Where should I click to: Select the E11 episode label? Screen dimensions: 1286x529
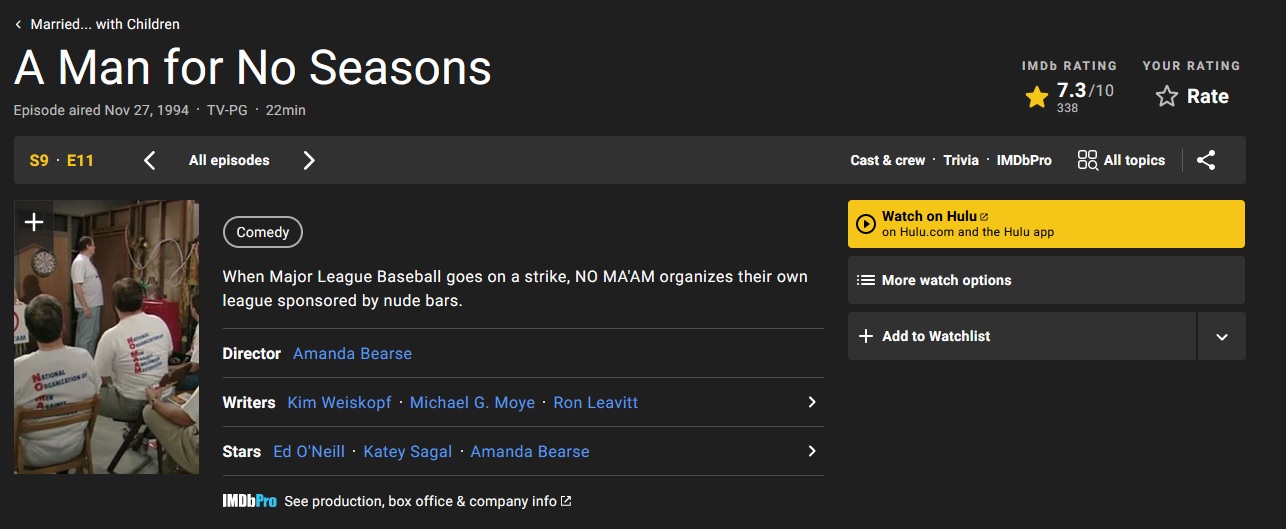(x=80, y=160)
